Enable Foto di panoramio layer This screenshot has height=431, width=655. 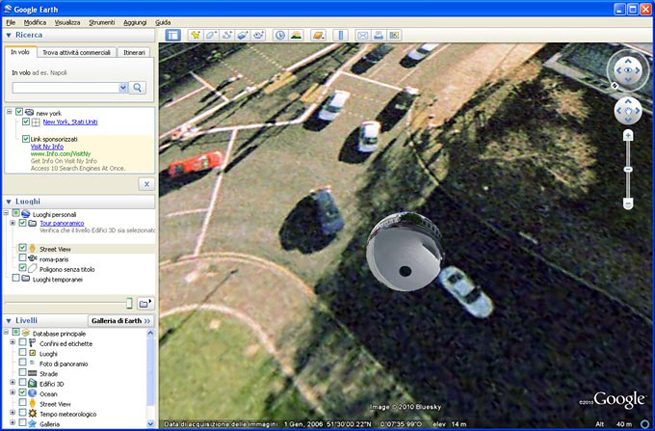[x=23, y=363]
